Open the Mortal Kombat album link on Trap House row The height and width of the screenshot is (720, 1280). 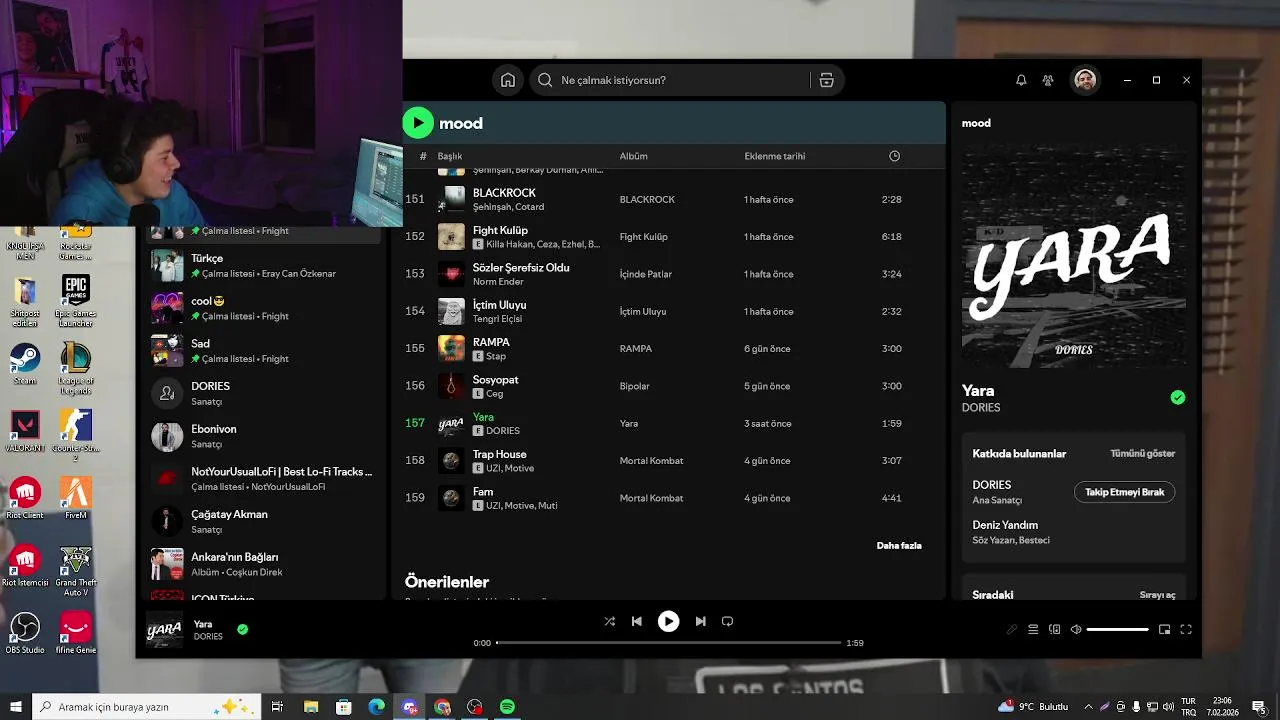[x=651, y=461]
